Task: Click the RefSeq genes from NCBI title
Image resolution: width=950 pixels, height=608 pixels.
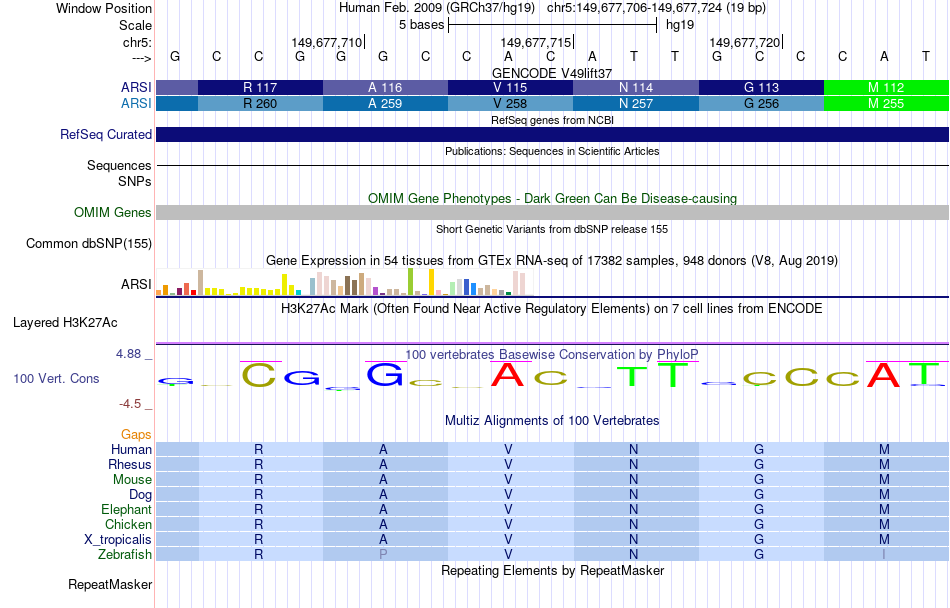Action: point(552,121)
